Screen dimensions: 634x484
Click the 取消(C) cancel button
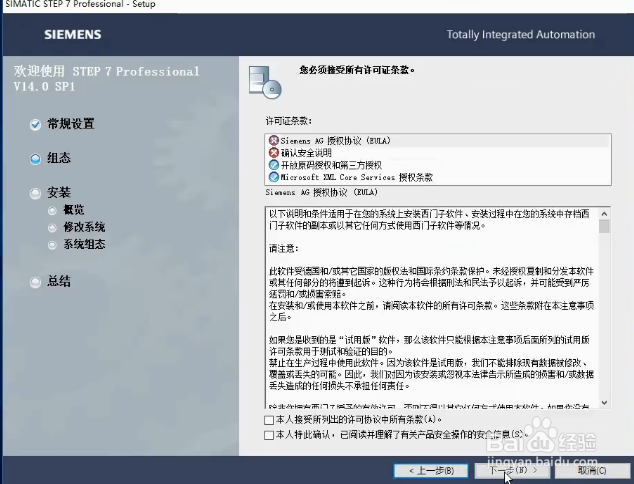(x=592, y=471)
